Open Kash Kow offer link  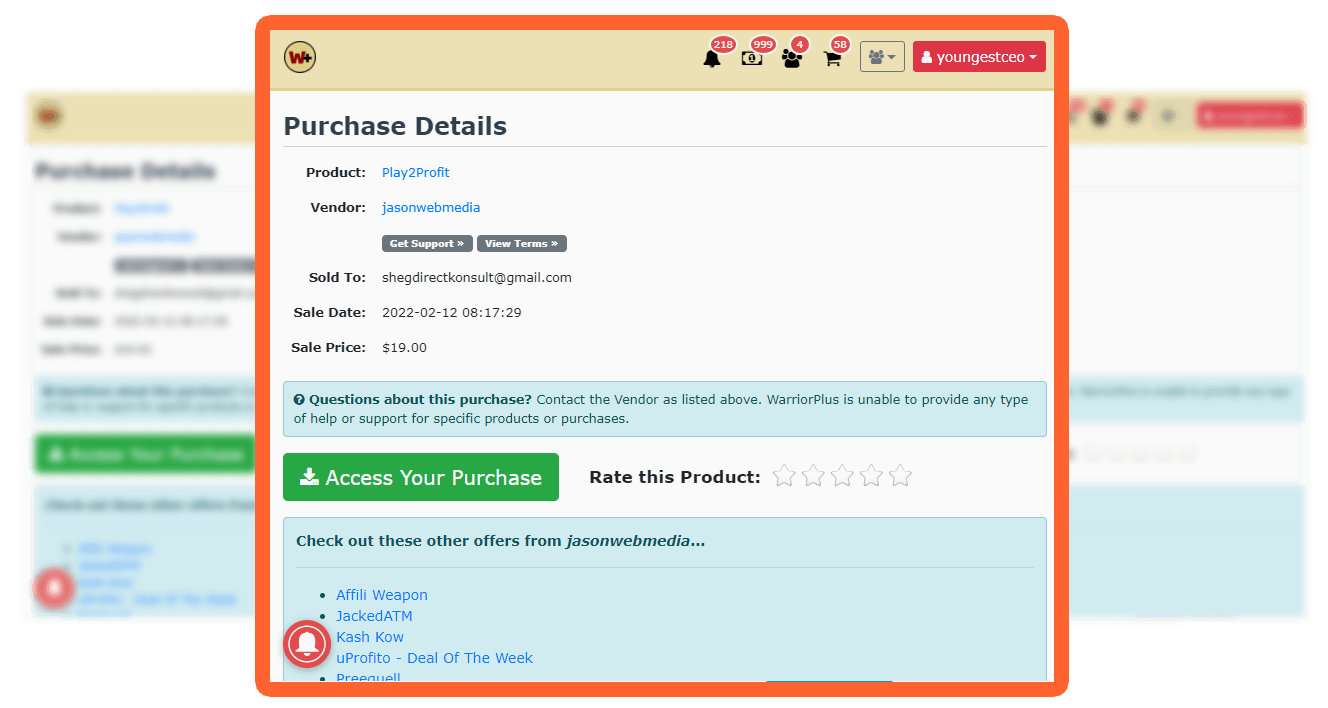(370, 637)
